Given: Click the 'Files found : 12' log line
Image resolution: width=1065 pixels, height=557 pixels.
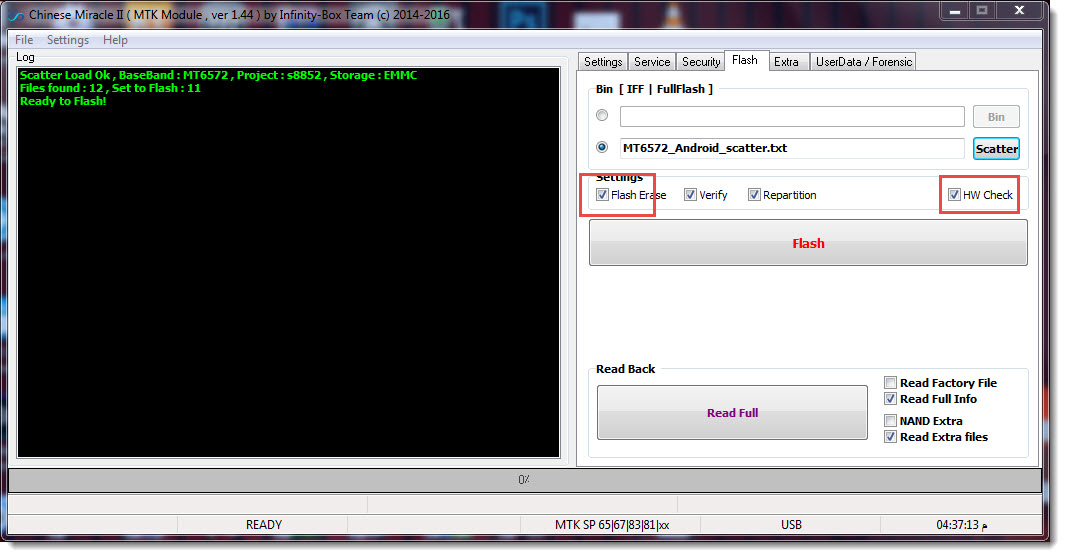Looking at the screenshot, I should pos(110,88).
